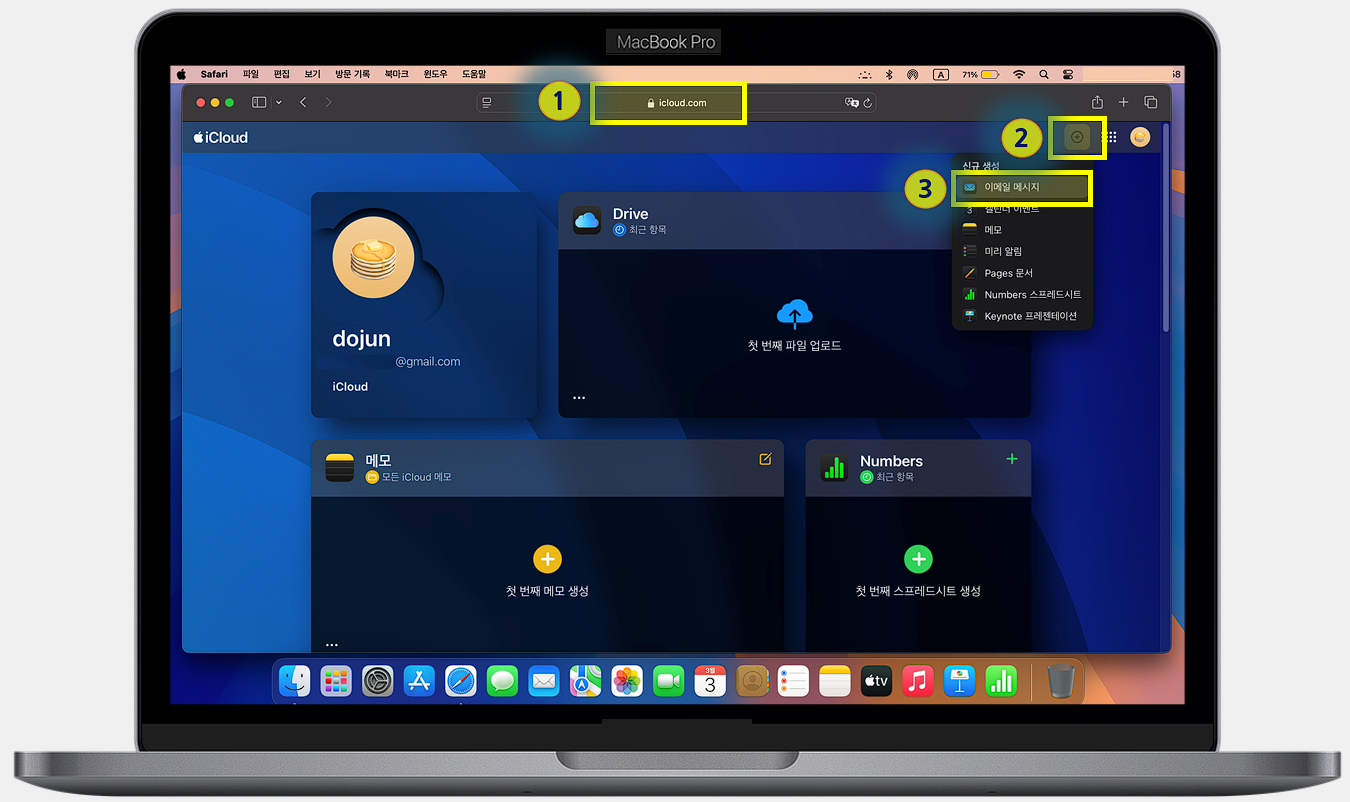Open Photos from the Dock
Image resolution: width=1350 pixels, height=802 pixels.
point(627,681)
